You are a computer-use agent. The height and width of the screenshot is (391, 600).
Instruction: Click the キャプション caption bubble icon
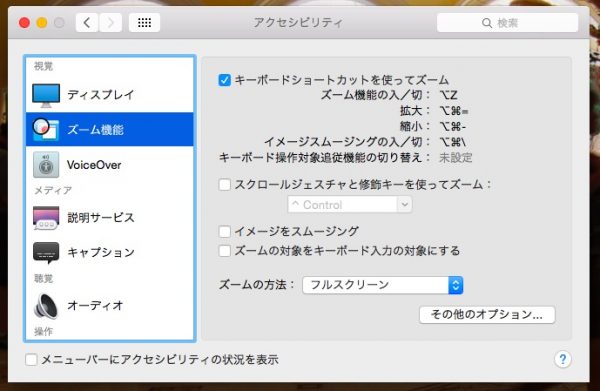click(x=46, y=253)
